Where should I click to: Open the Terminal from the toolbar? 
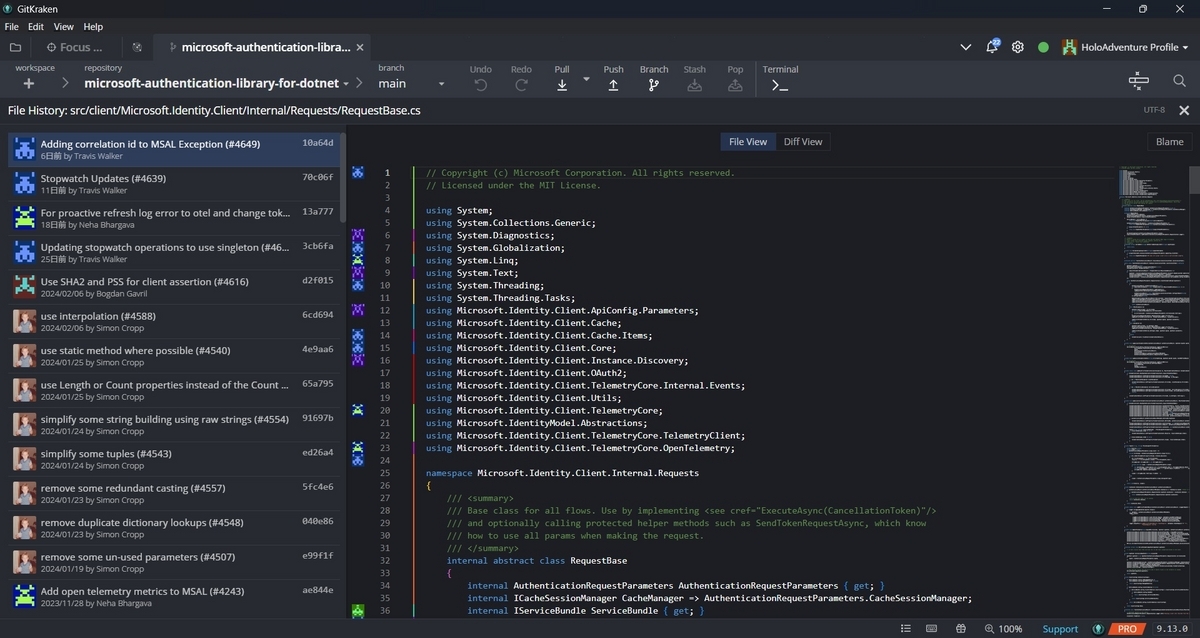pyautogui.click(x=780, y=85)
